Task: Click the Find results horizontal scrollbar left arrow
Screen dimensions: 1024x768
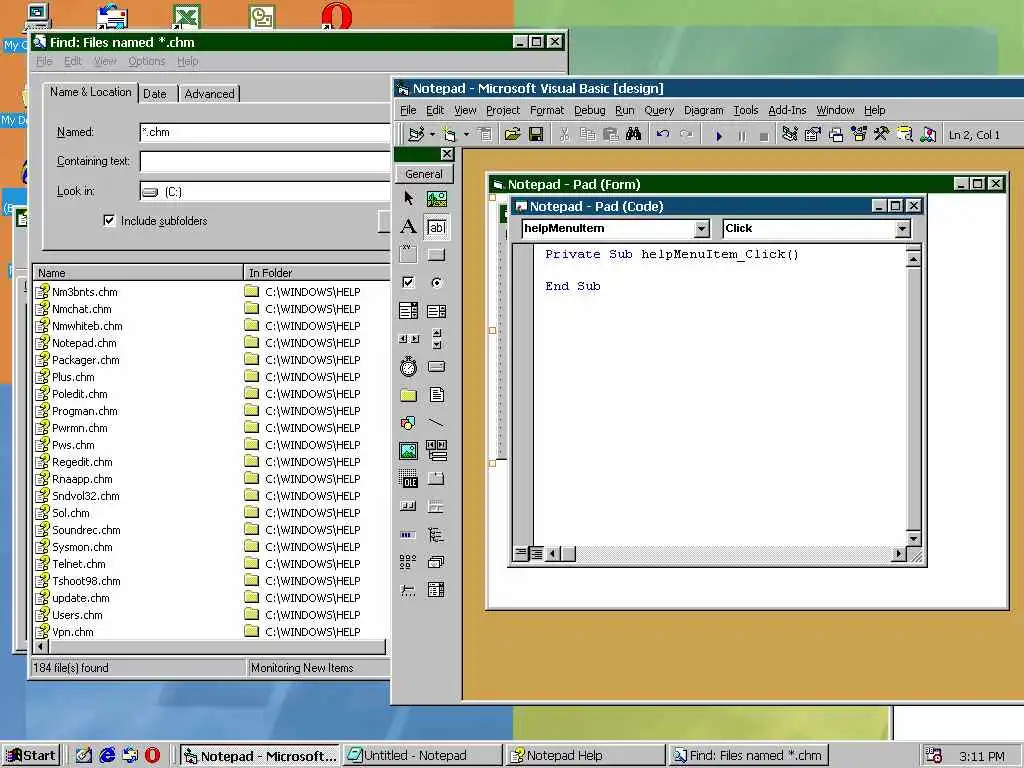Action: [x=41, y=647]
